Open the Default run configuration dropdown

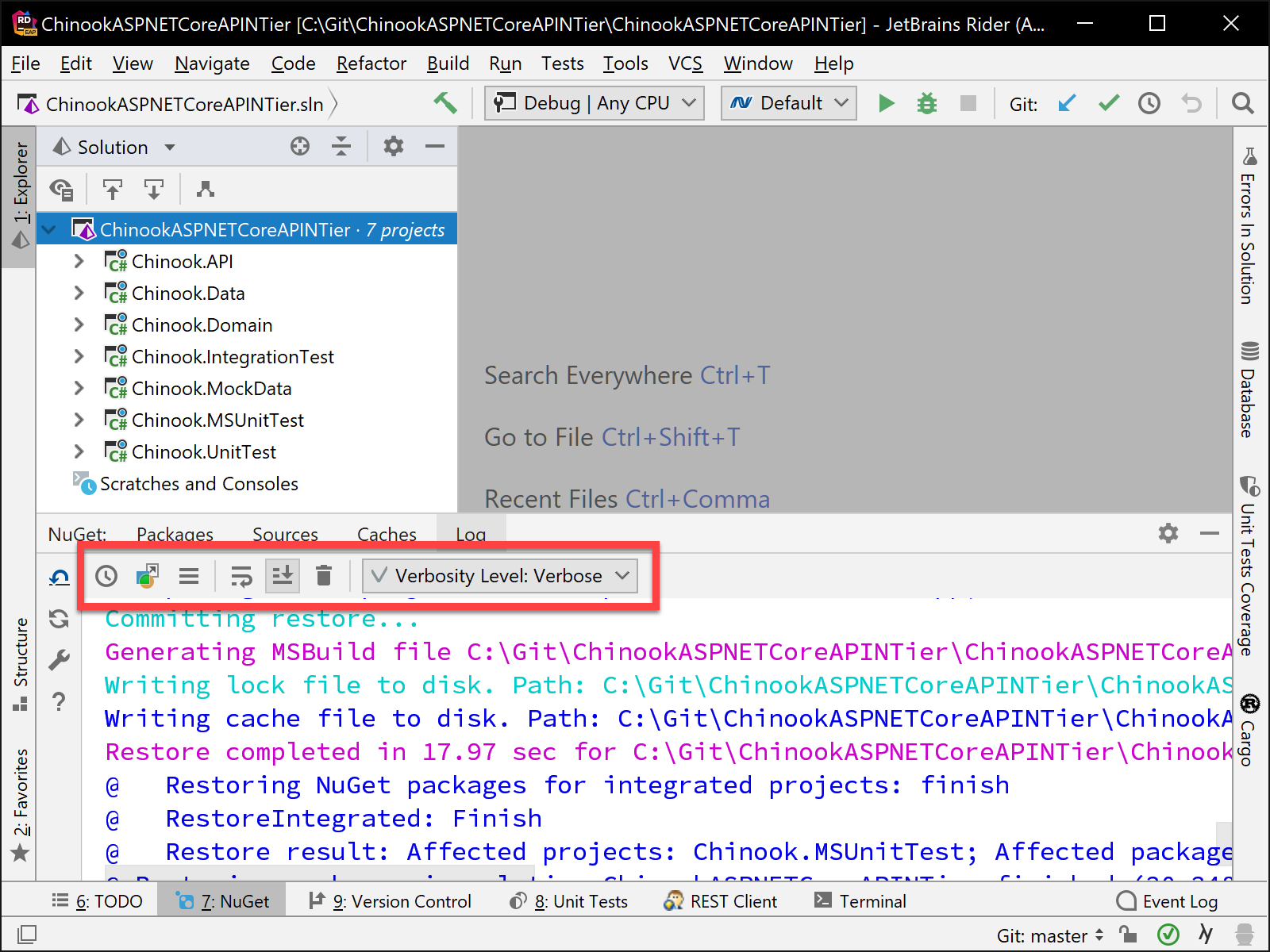pyautogui.click(x=789, y=103)
